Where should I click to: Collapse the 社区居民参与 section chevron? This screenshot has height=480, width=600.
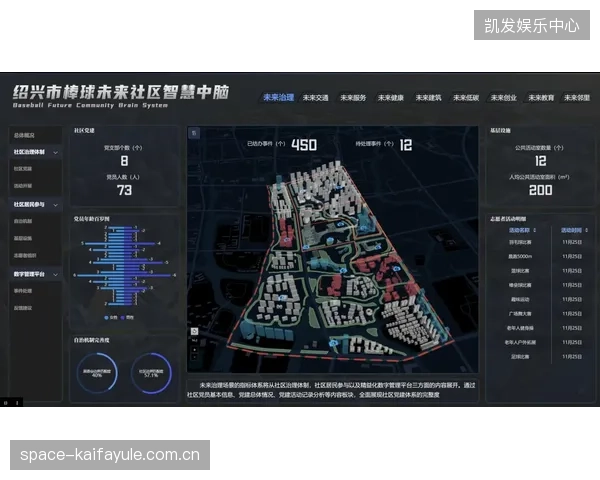[x=55, y=205]
